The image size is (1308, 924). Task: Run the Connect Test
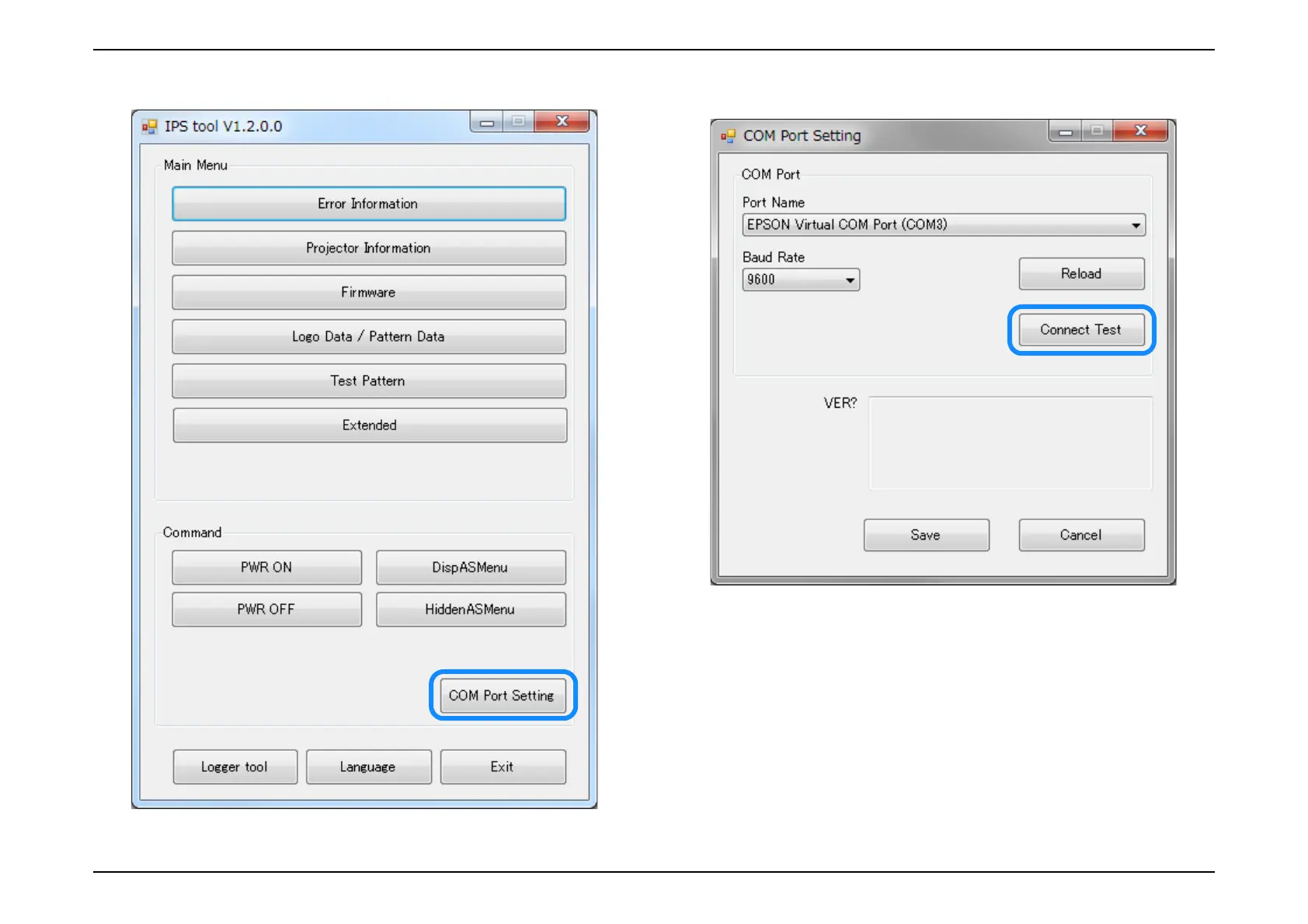pyautogui.click(x=1081, y=329)
